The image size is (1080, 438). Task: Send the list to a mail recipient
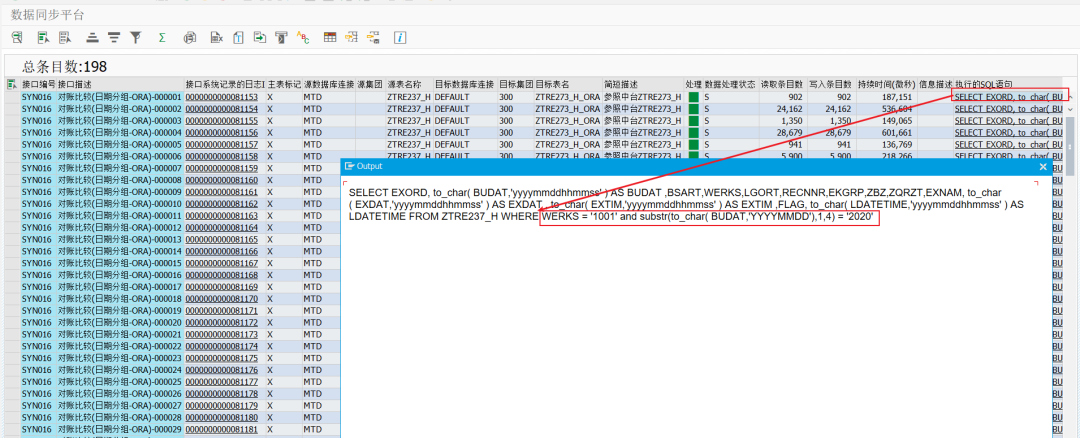pos(280,37)
